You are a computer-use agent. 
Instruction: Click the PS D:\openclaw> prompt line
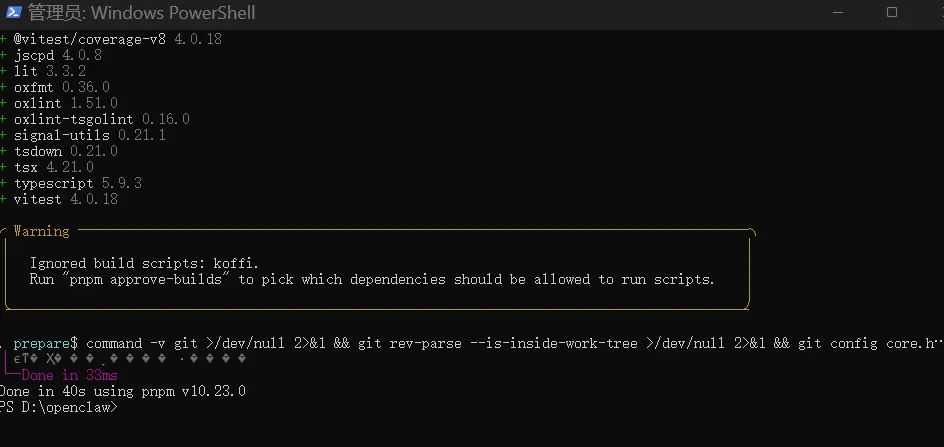59,408
